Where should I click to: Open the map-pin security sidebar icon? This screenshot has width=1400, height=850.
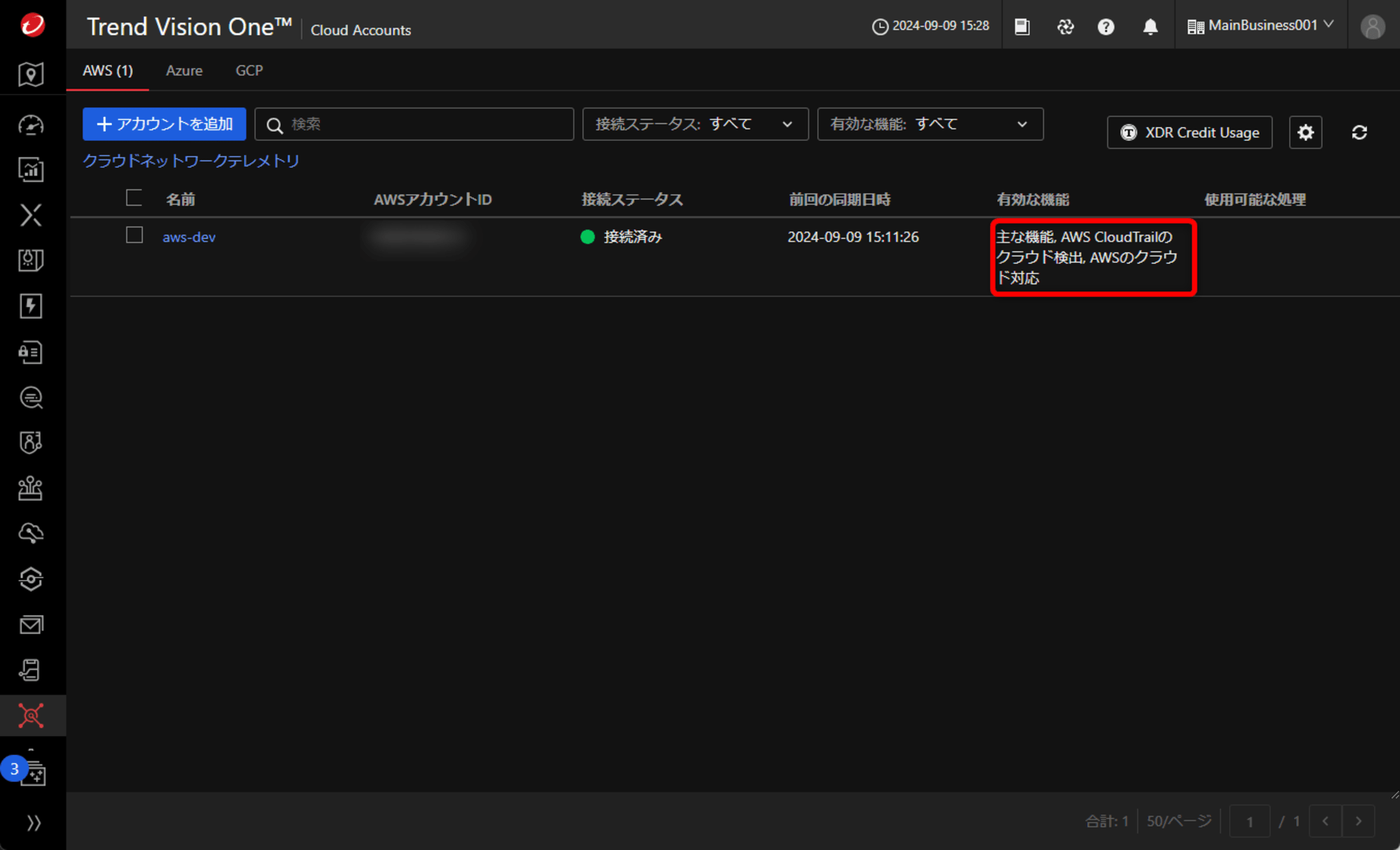[x=31, y=74]
